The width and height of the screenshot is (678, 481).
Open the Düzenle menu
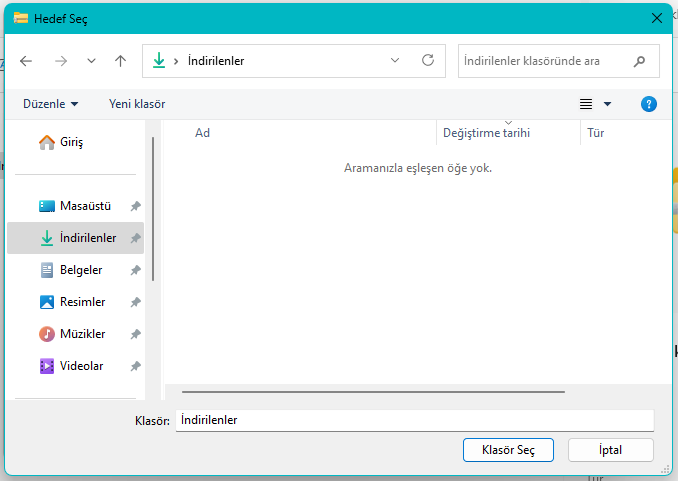pyautogui.click(x=51, y=104)
